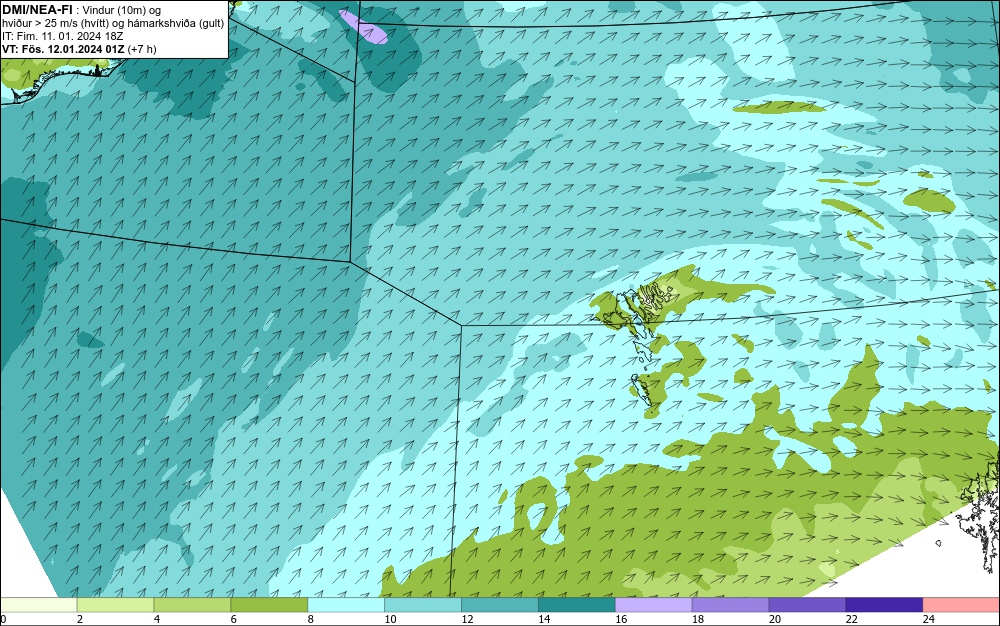Click the legend label "4"
The height and width of the screenshot is (626, 1000).
pyautogui.click(x=157, y=619)
